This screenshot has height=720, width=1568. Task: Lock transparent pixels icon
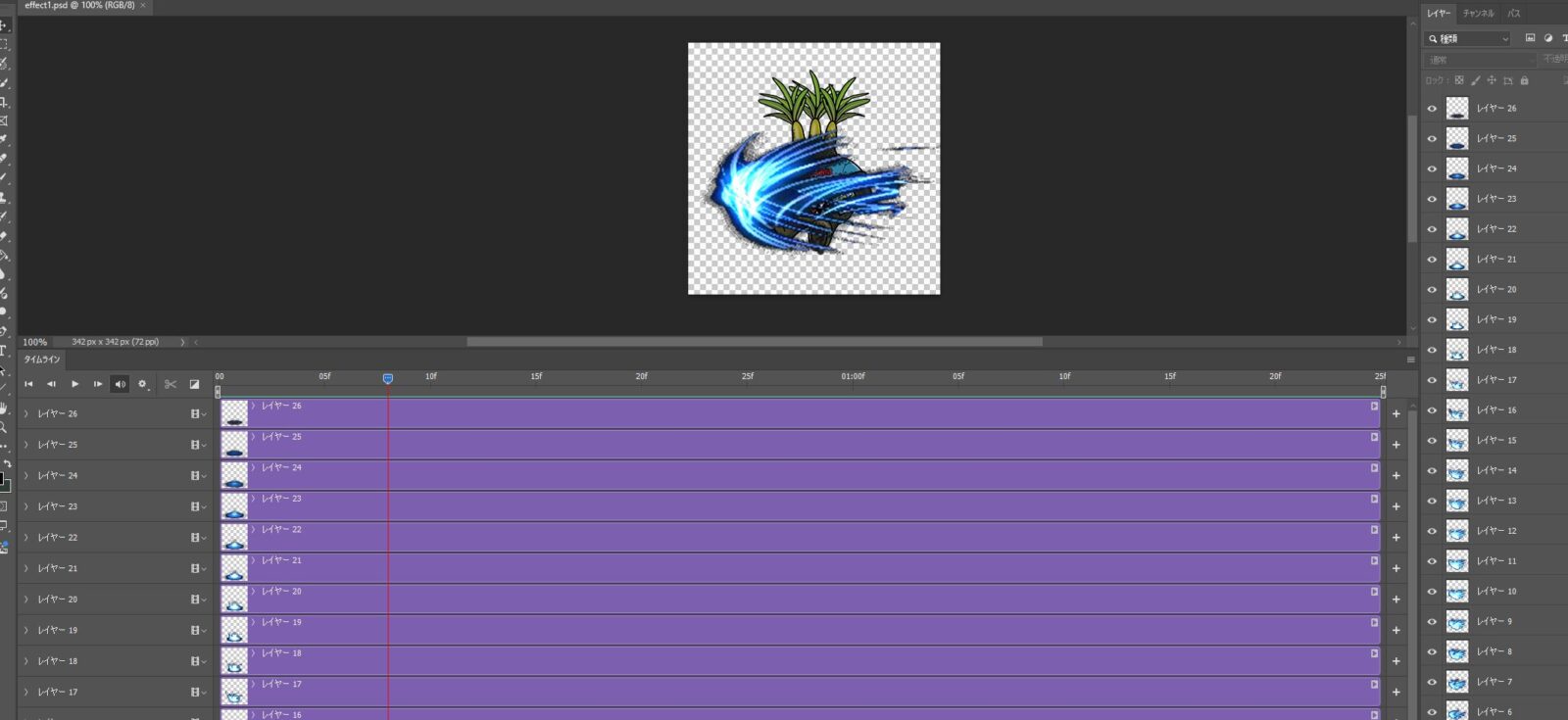pyautogui.click(x=1459, y=80)
